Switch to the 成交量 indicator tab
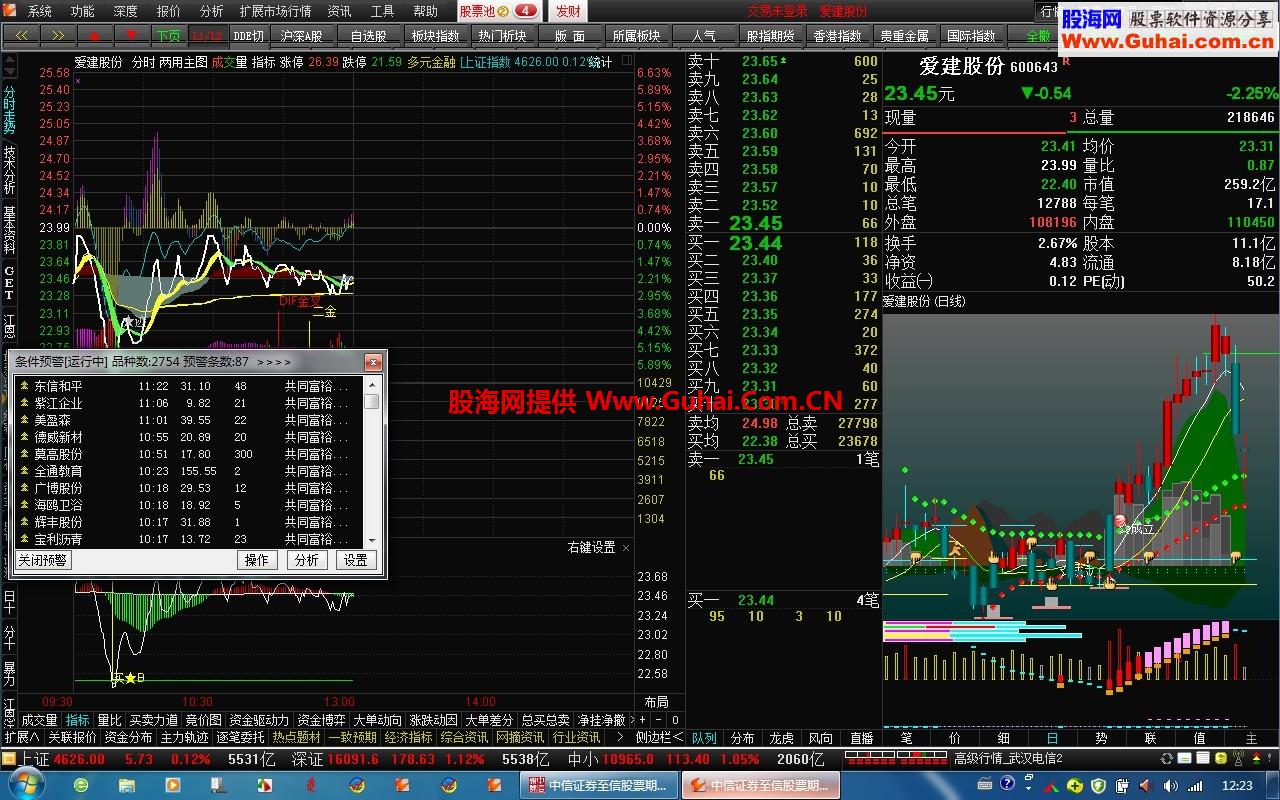This screenshot has height=800, width=1280. [x=39, y=720]
